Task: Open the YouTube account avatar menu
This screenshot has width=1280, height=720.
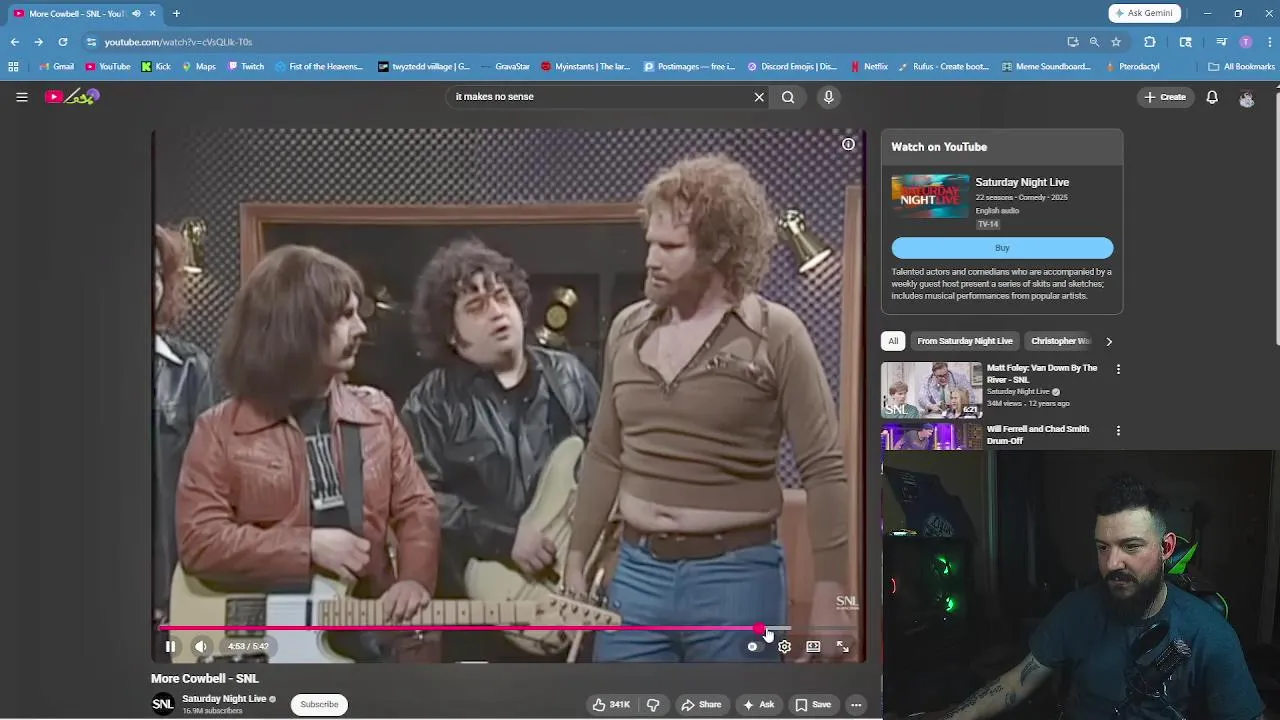Action: [1246, 97]
